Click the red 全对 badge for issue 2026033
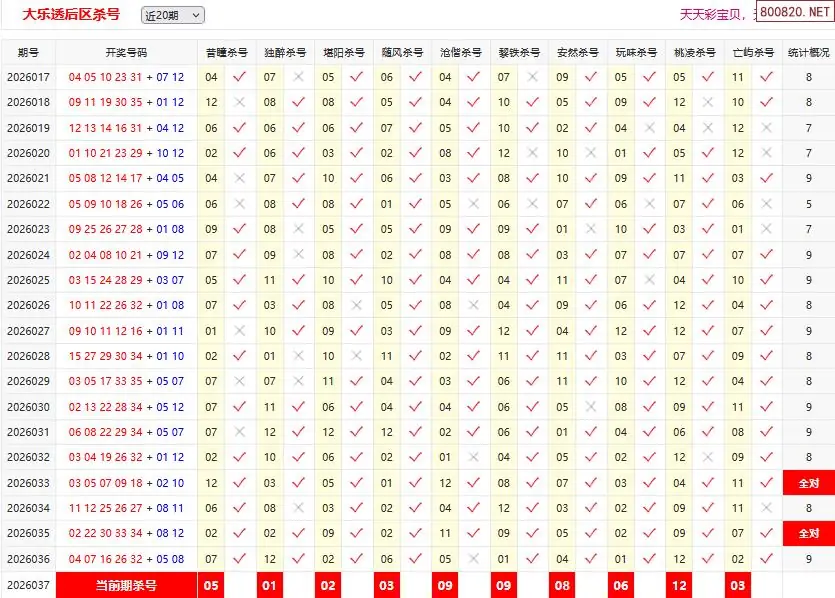The image size is (835, 598). point(809,483)
